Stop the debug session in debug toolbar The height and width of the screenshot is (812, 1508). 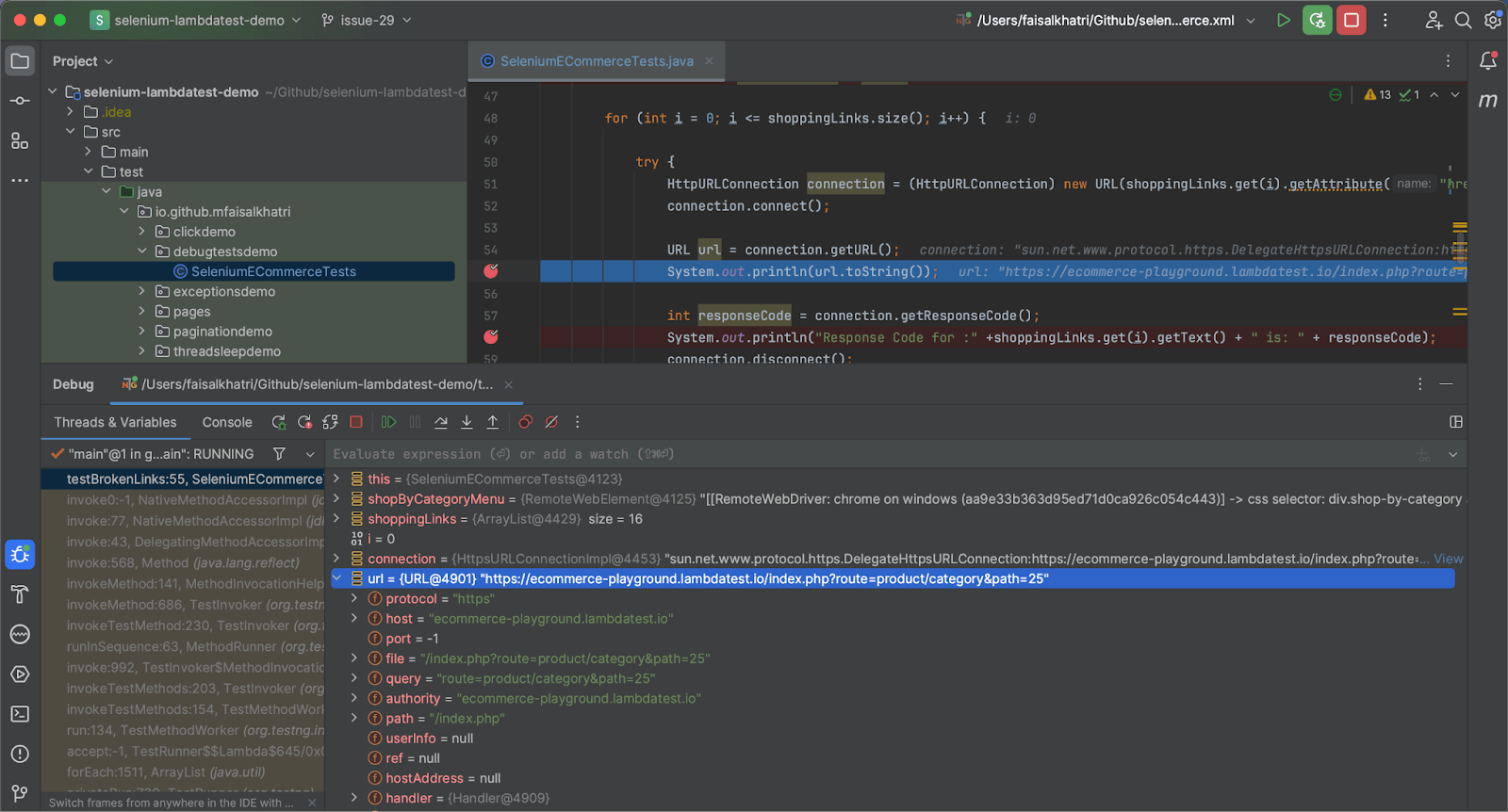coord(356,422)
